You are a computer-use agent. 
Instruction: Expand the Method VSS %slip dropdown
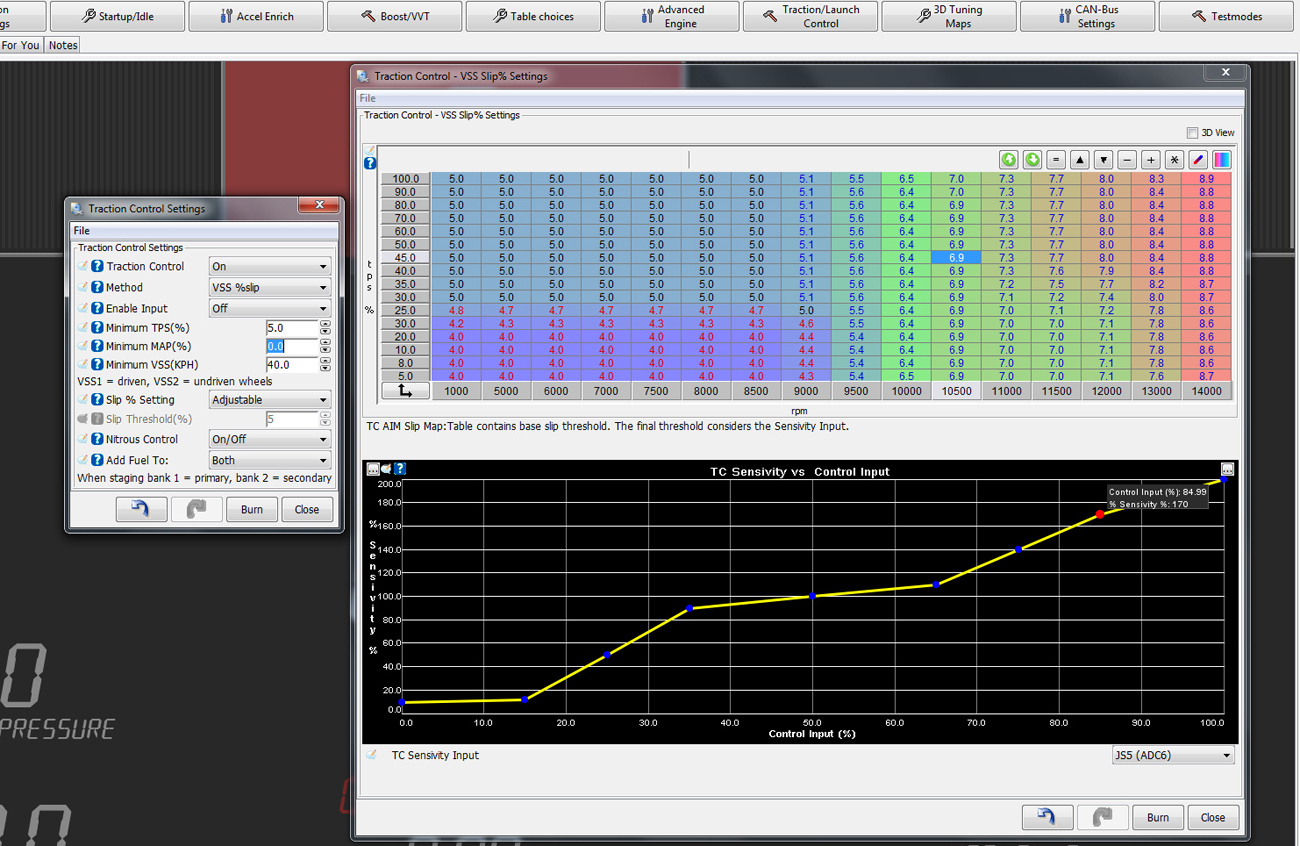[270, 288]
